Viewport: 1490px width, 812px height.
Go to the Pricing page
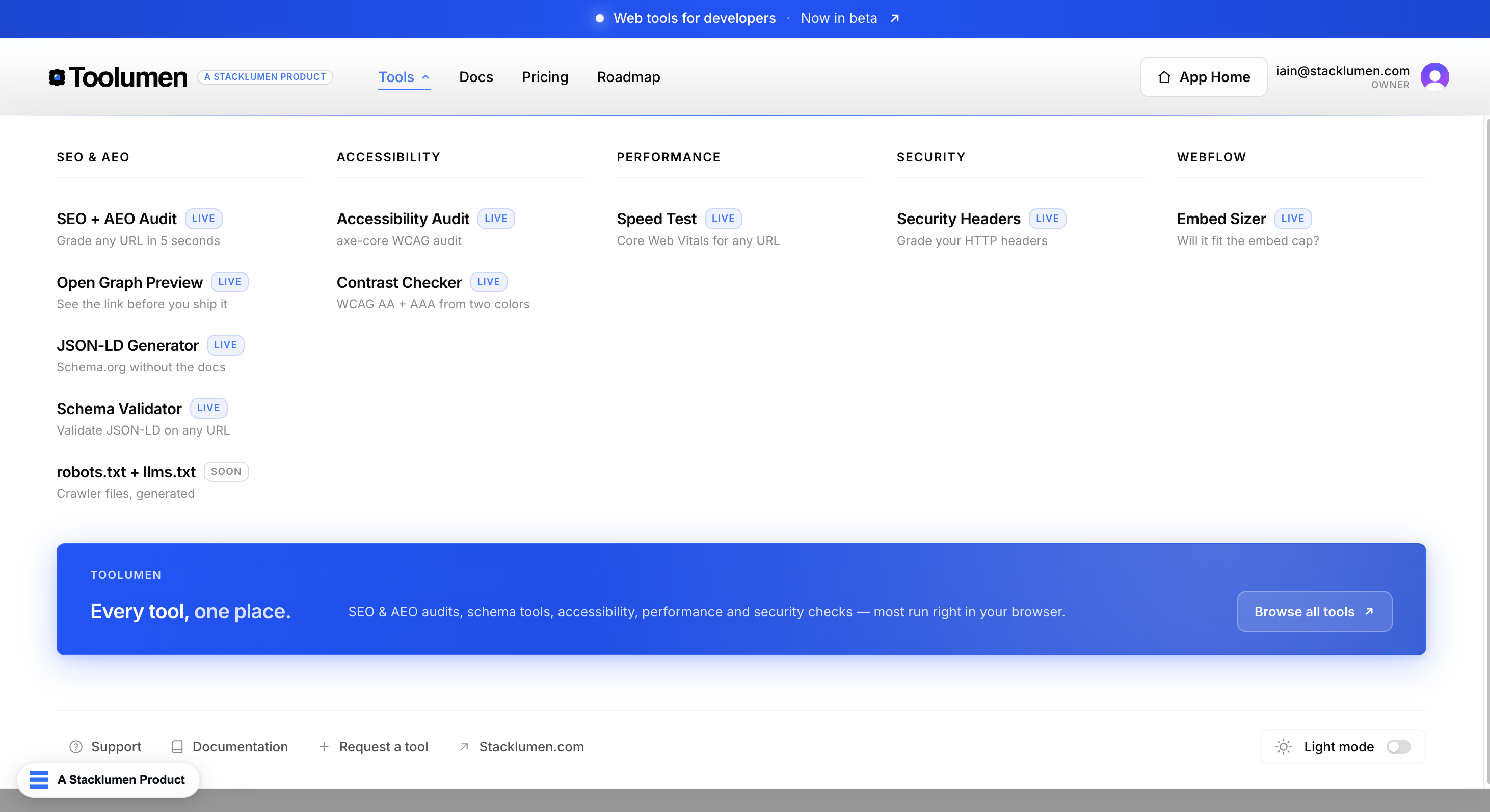[x=545, y=77]
